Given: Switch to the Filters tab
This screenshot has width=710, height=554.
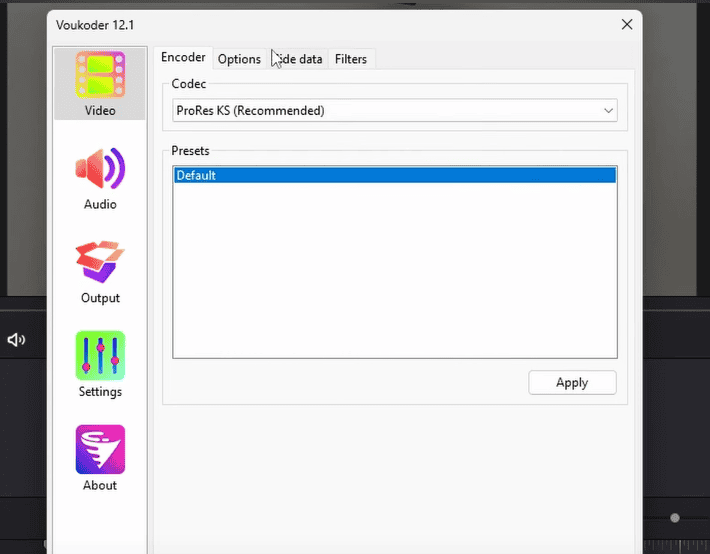Looking at the screenshot, I should tap(351, 59).
